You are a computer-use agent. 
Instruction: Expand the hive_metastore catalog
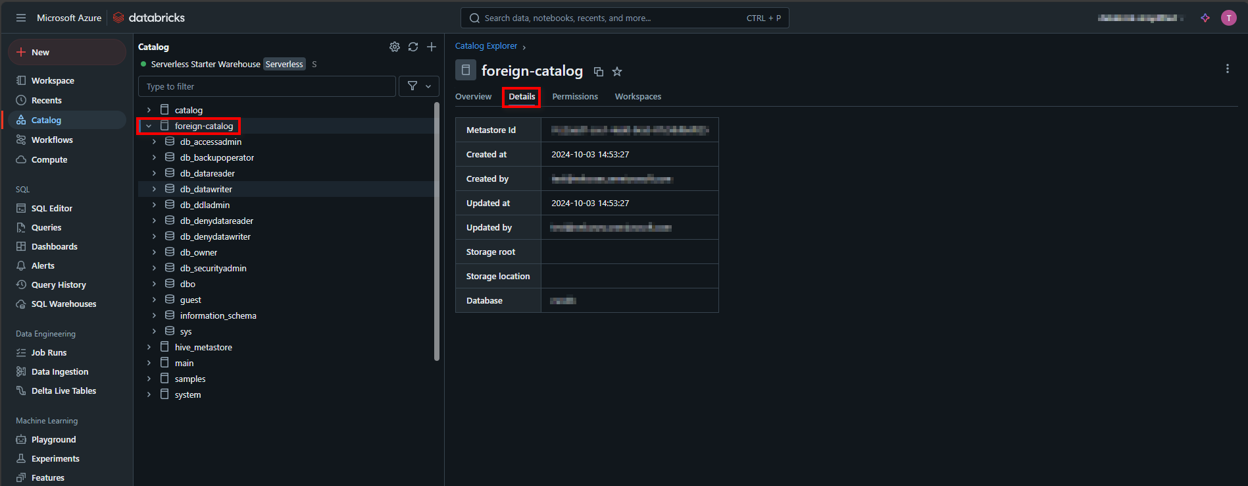pyautogui.click(x=149, y=347)
